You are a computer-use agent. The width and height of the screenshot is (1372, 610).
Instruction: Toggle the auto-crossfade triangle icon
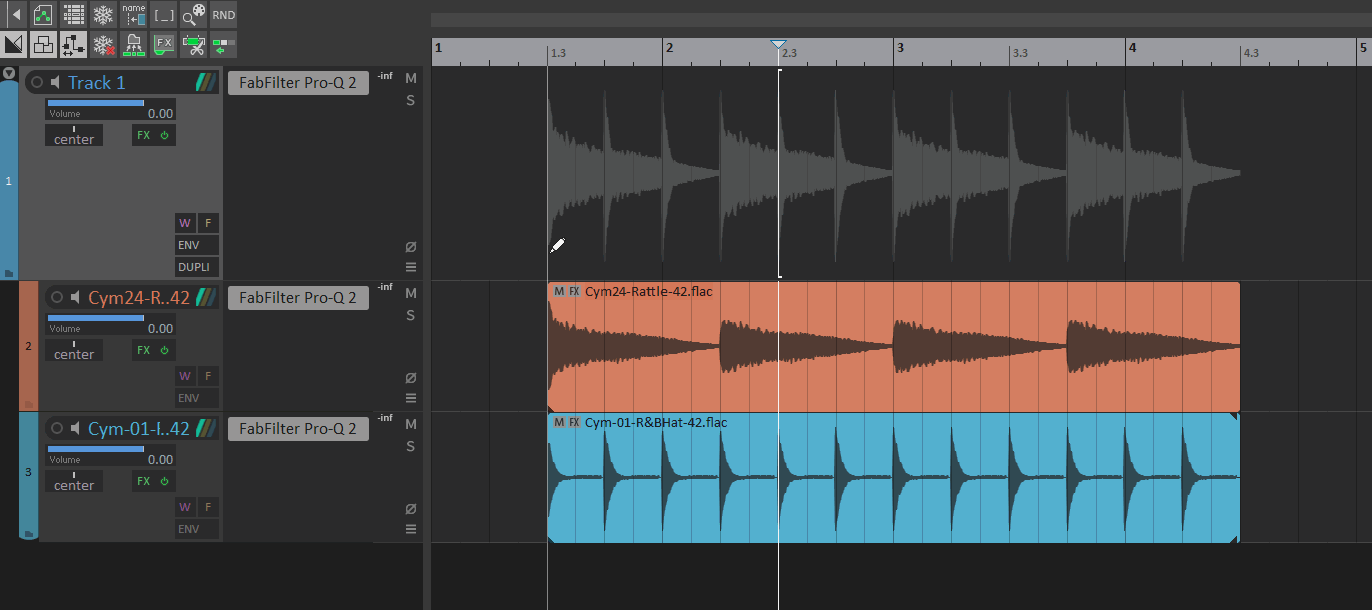point(14,44)
